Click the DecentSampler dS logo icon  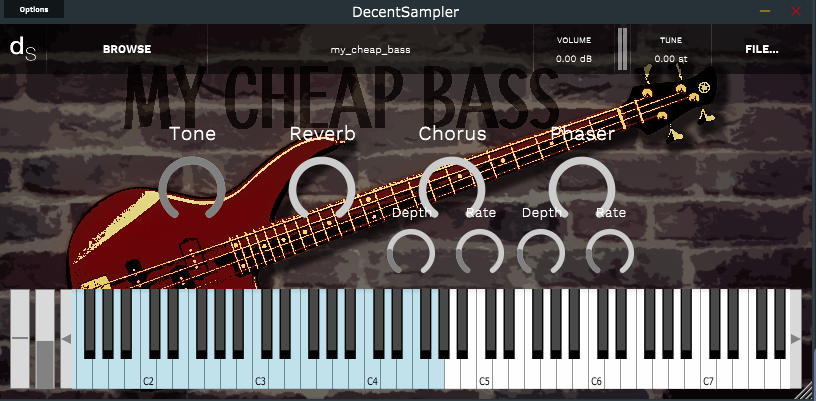pos(23,49)
